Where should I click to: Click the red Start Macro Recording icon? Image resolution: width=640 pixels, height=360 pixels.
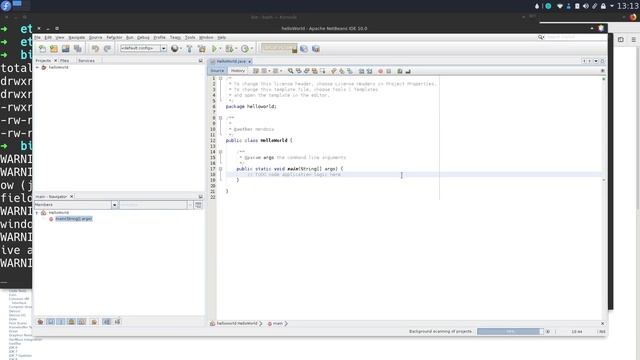(x=380, y=71)
